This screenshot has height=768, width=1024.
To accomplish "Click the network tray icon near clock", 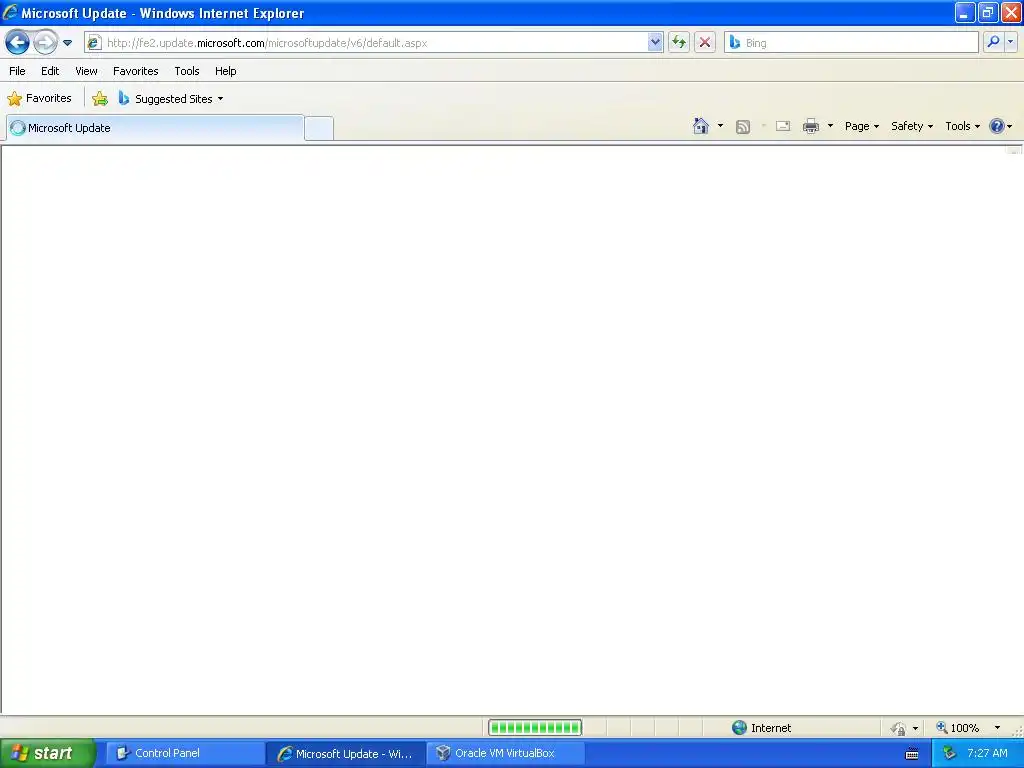I will (950, 754).
